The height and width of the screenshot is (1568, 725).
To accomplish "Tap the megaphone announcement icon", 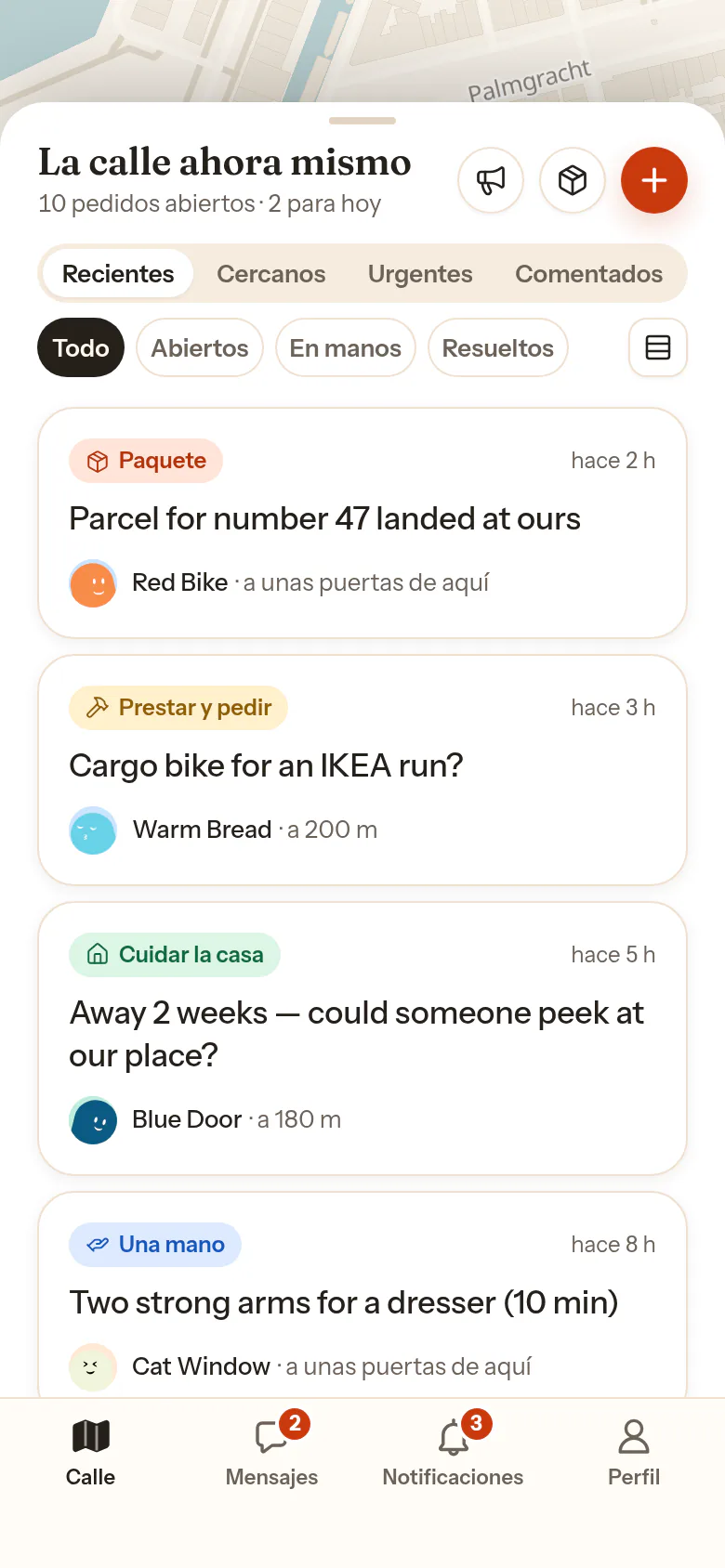I will tap(491, 180).
